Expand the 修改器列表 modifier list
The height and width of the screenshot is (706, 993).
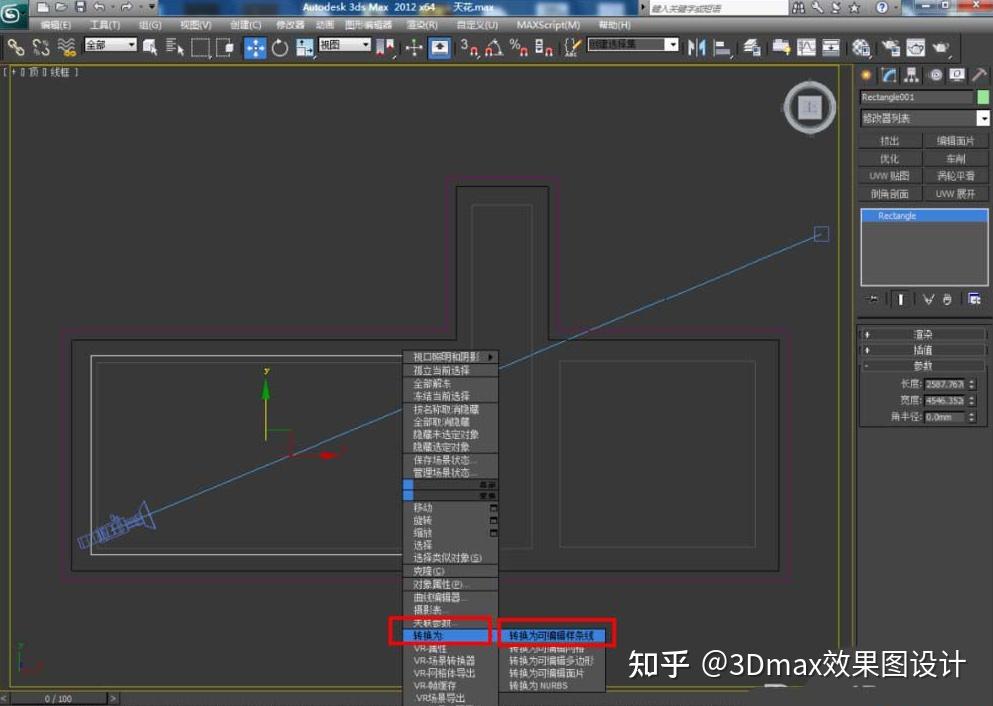pos(919,118)
